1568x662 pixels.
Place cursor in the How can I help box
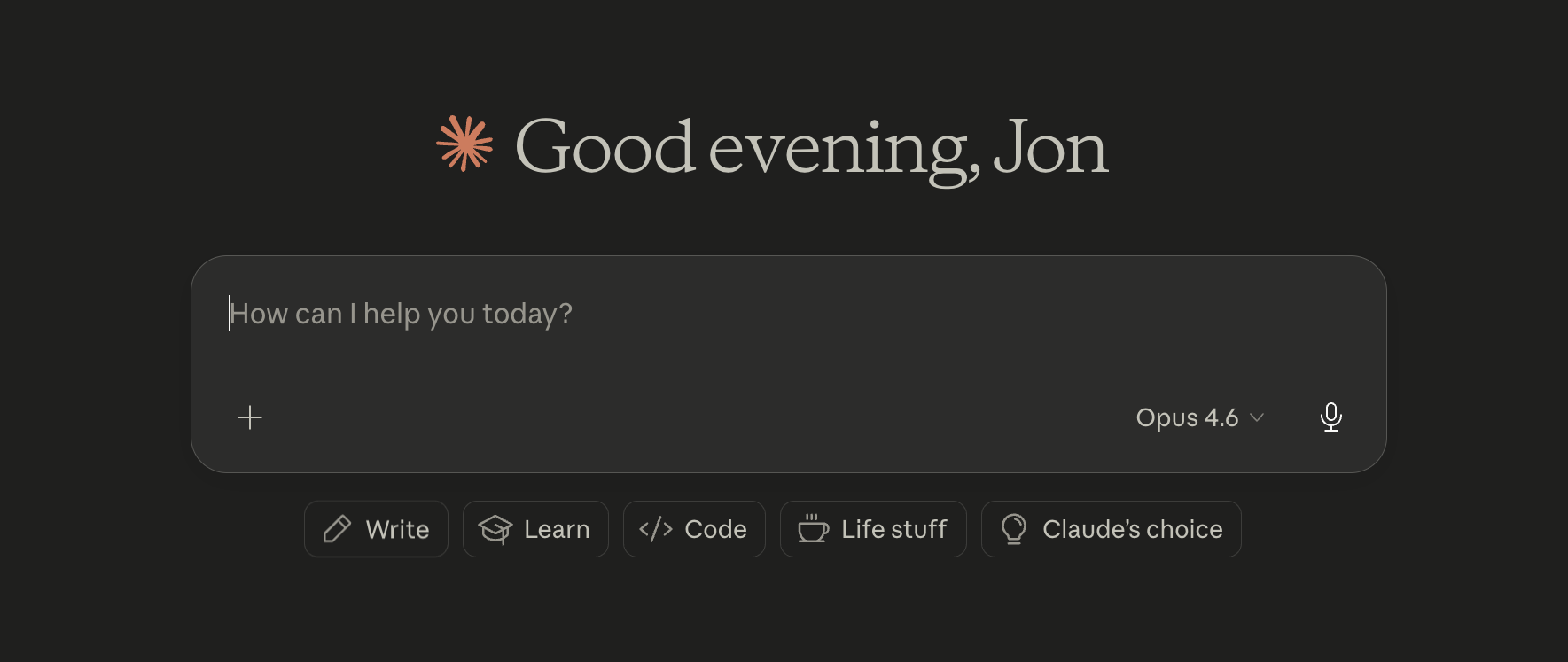620,314
